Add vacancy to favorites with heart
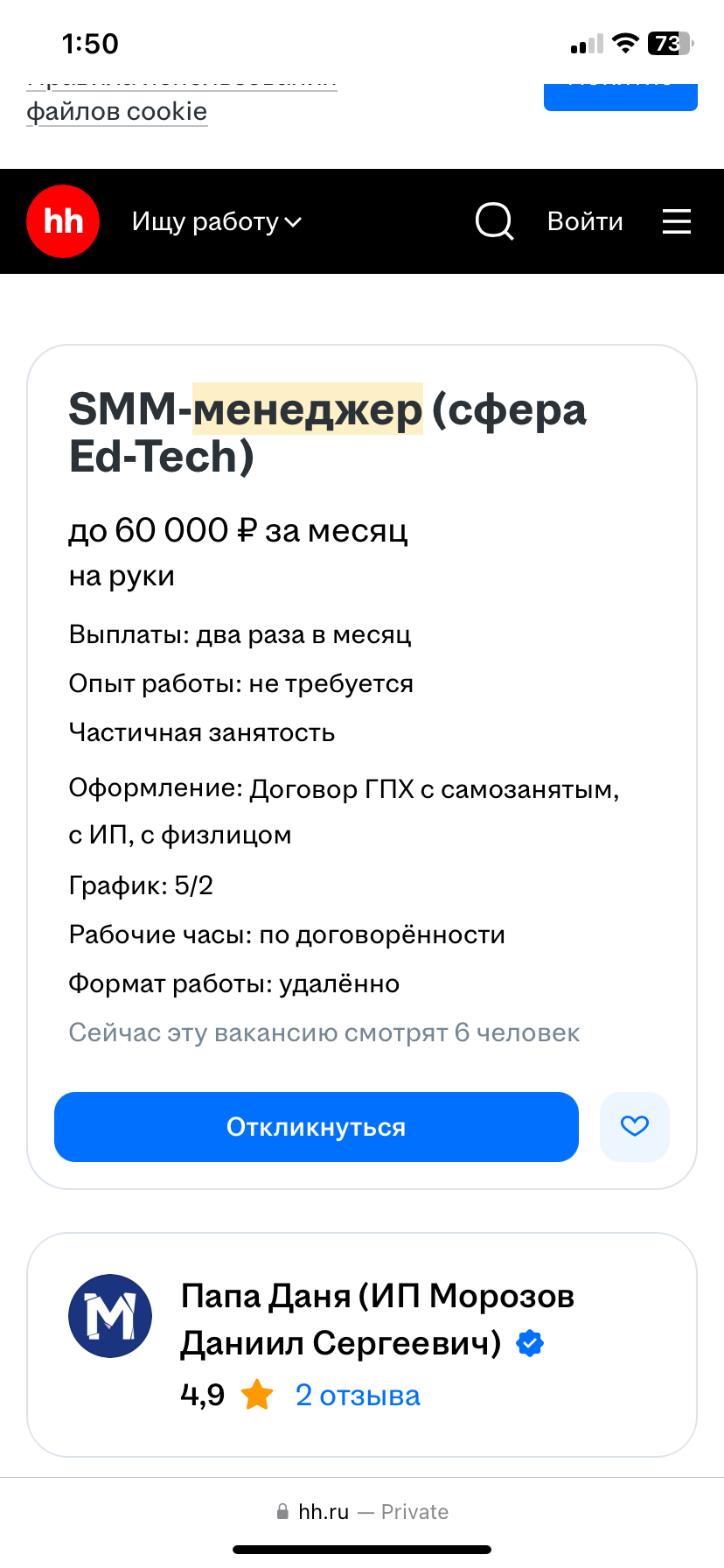The height and width of the screenshot is (1568, 724). coord(634,1127)
